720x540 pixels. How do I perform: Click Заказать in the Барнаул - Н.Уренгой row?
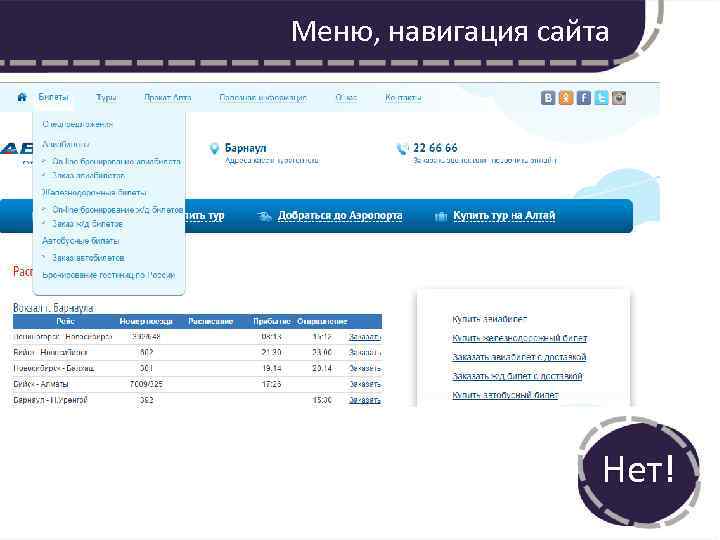coord(365,400)
